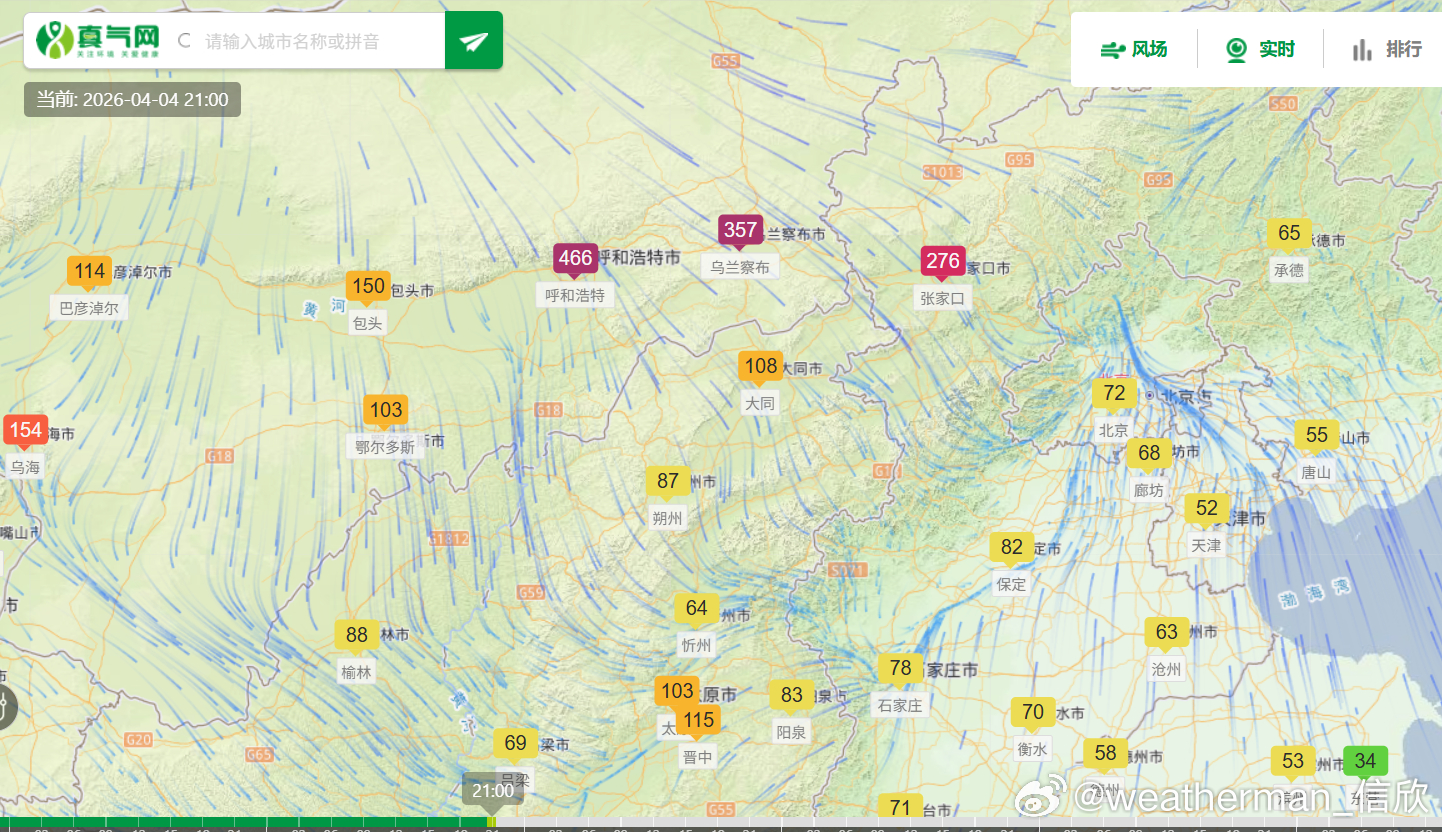Click the 87 AQI marker for 朔州
Screen dimensions: 1442x832
tap(668, 481)
